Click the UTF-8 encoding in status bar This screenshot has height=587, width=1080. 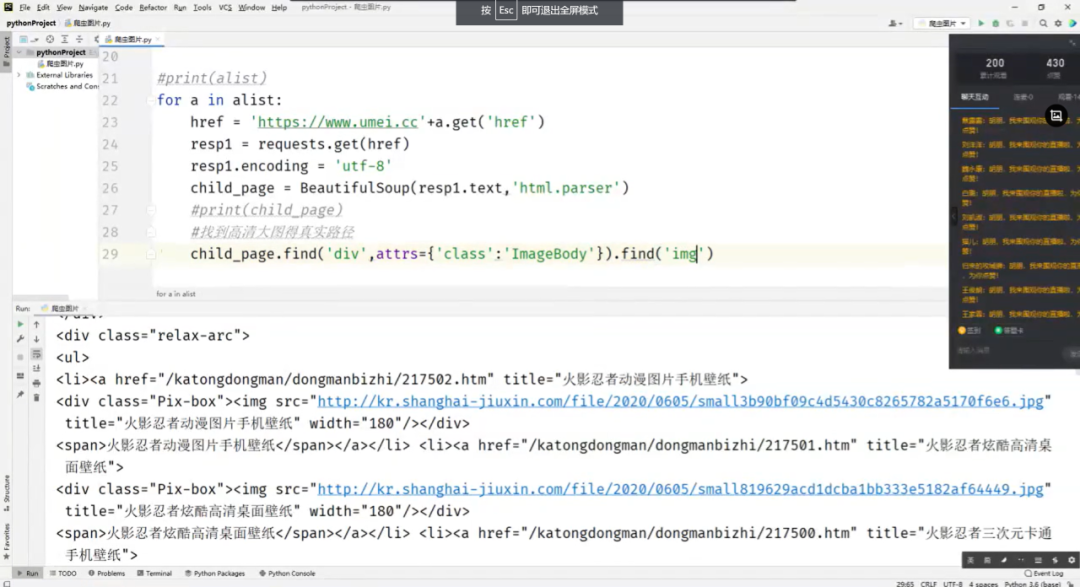pos(953,584)
